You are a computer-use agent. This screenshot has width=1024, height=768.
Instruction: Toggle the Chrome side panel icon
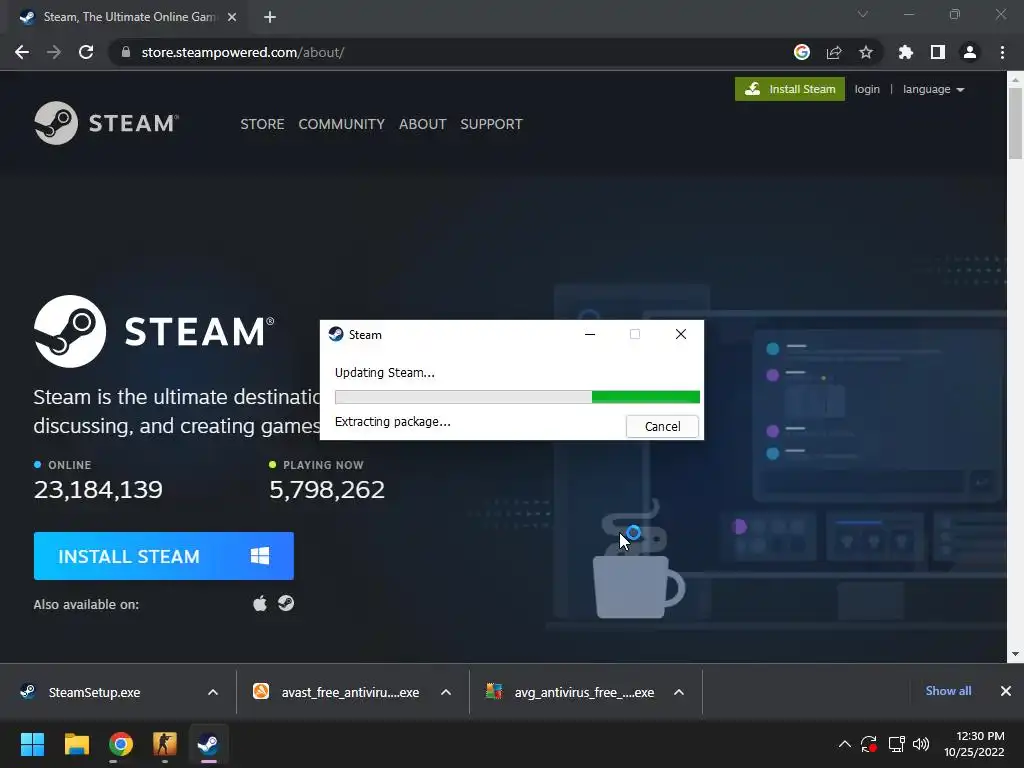pos(938,52)
